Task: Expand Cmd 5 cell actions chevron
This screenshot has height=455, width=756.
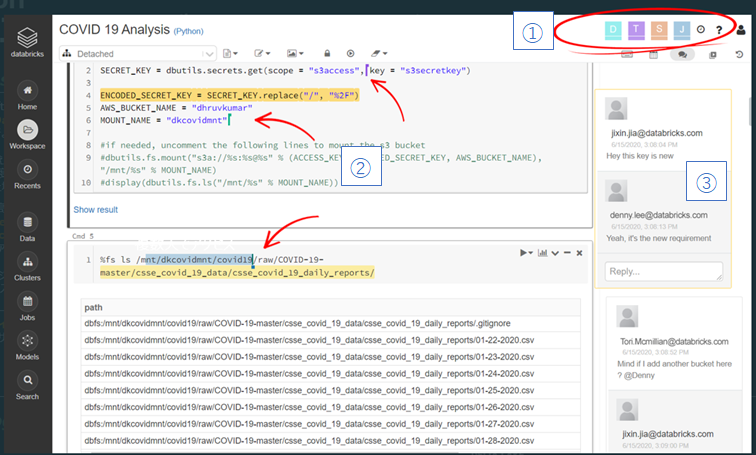Action: [555, 253]
